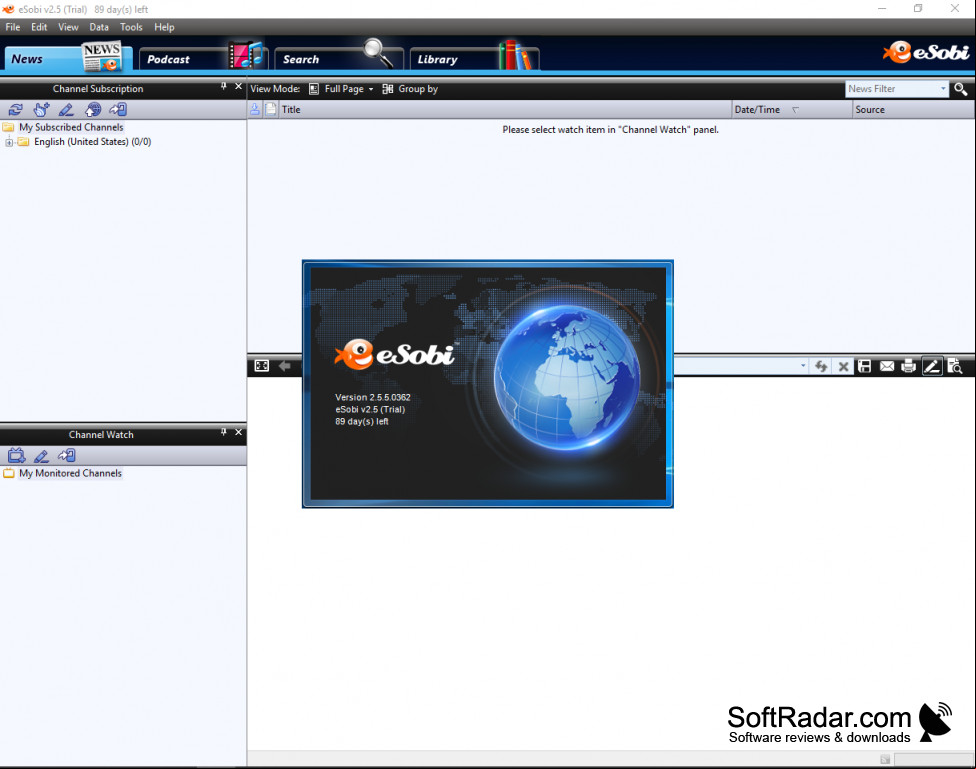Image resolution: width=976 pixels, height=769 pixels.
Task: Click the eSobi splash screen globe image
Action: click(566, 377)
